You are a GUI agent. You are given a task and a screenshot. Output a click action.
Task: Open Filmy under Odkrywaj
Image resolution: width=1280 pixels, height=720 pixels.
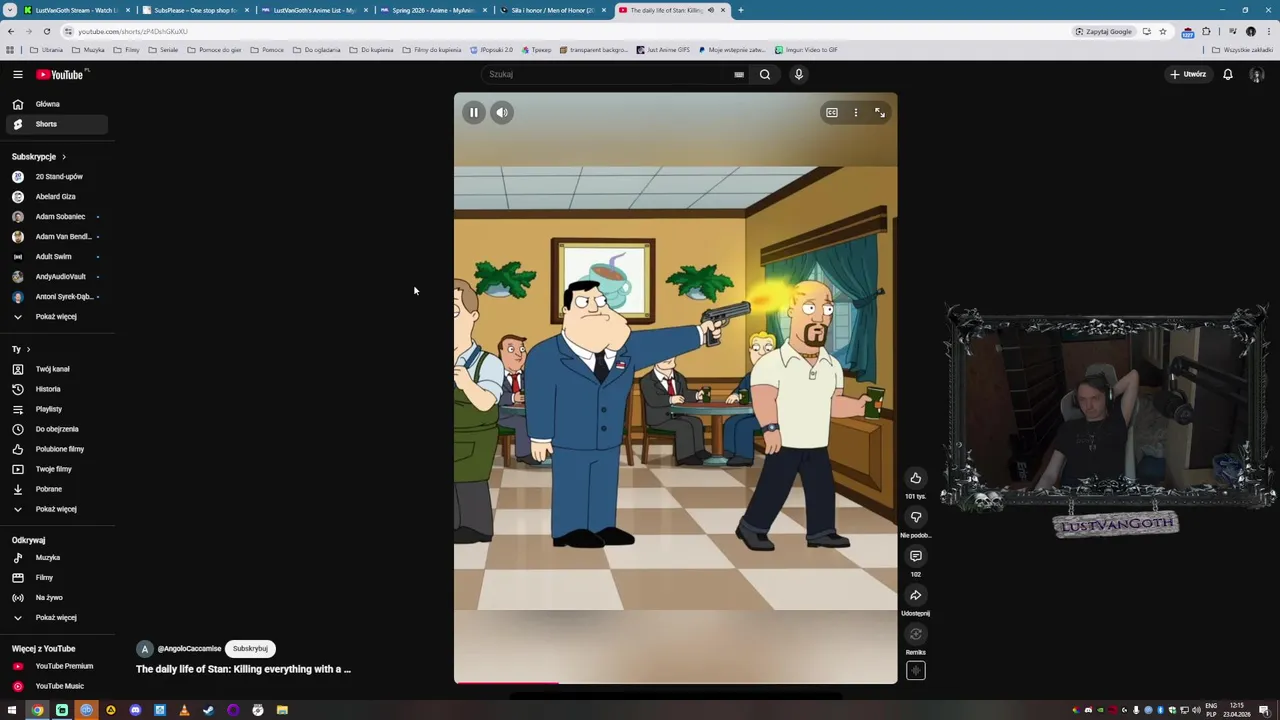click(x=55, y=578)
